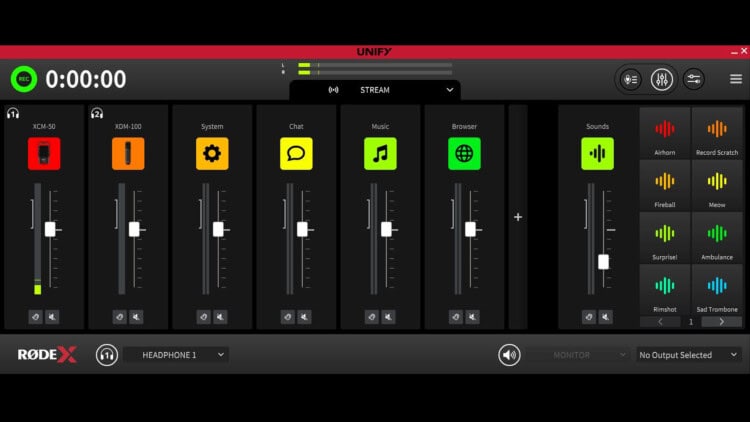The image size is (750, 422).
Task: Open the hamburger main menu
Action: point(736,79)
